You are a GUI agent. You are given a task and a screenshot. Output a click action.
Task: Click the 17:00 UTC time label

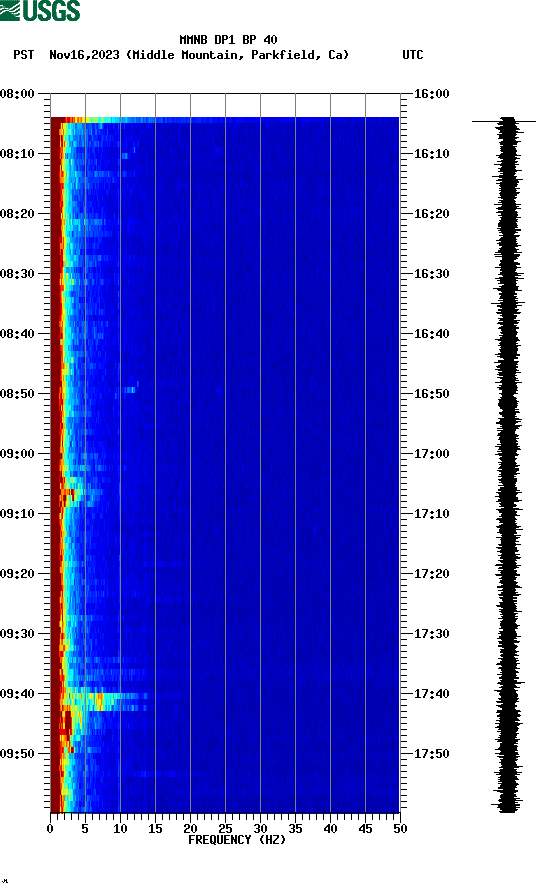431,454
